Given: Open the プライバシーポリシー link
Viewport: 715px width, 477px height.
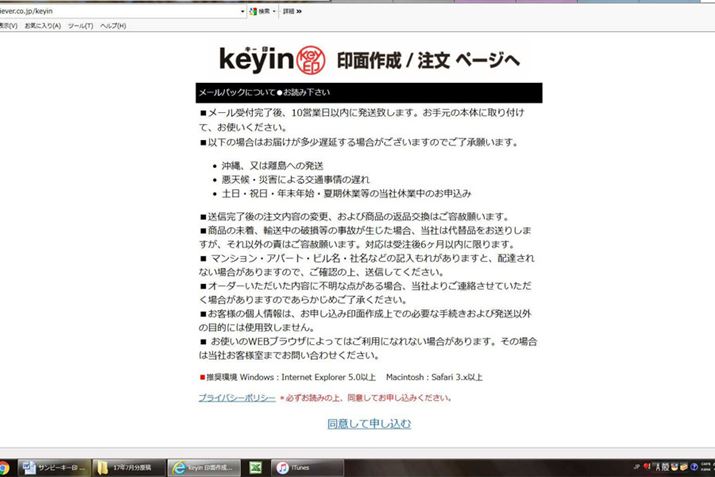Looking at the screenshot, I should coord(237,398).
